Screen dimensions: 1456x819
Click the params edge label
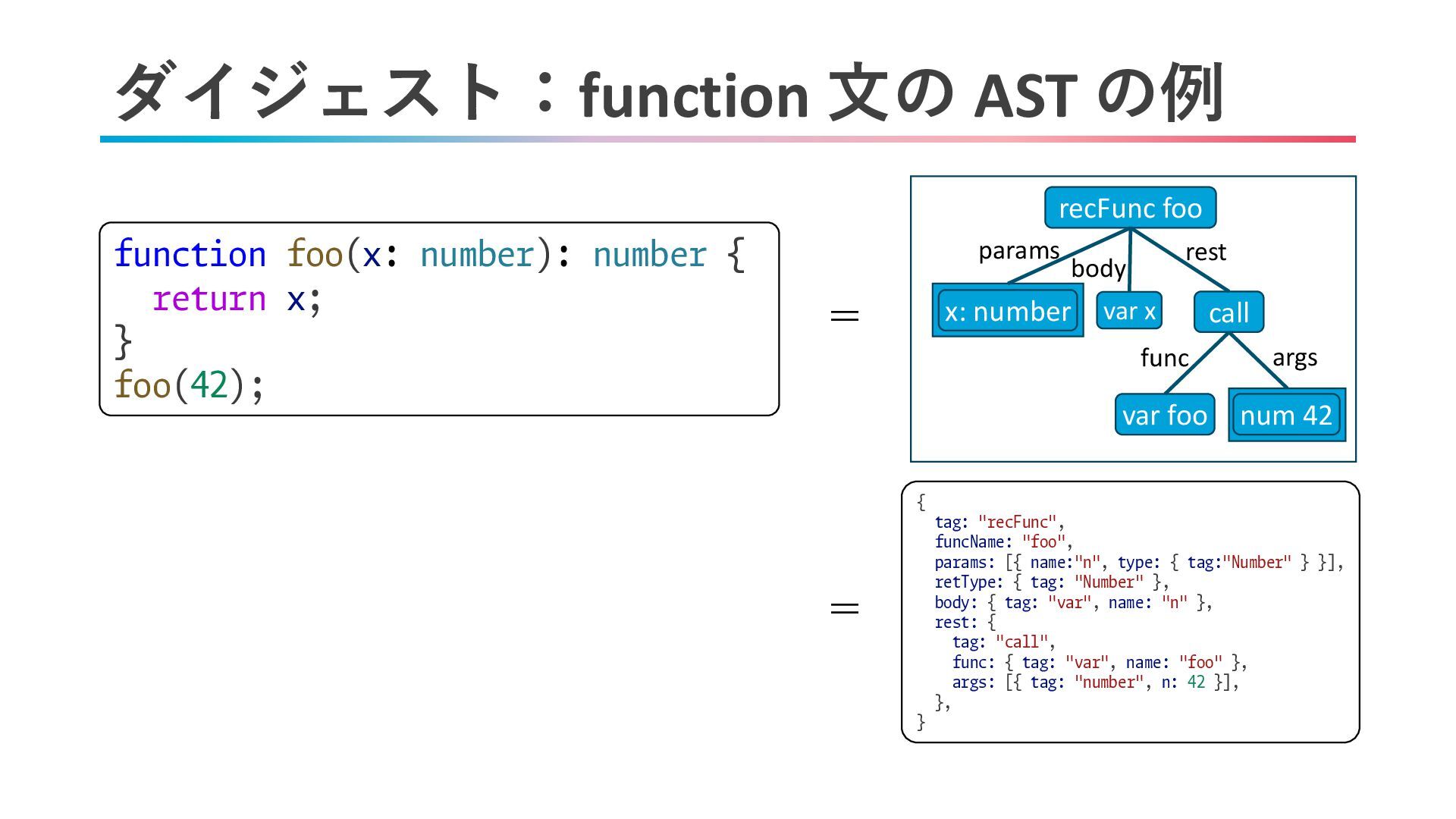1018,250
